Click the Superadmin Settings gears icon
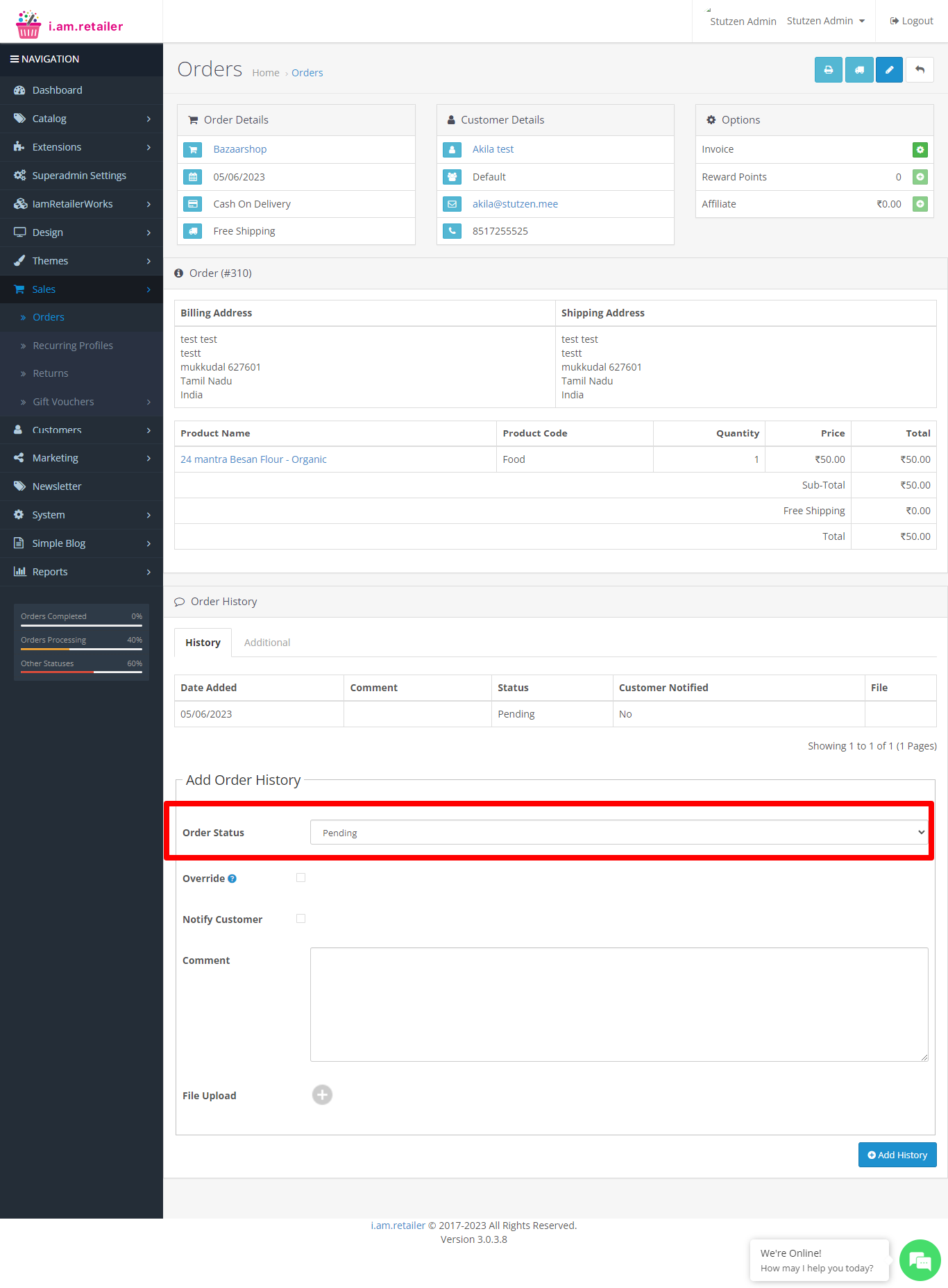Screen dimensions: 948x1288 click(x=19, y=176)
